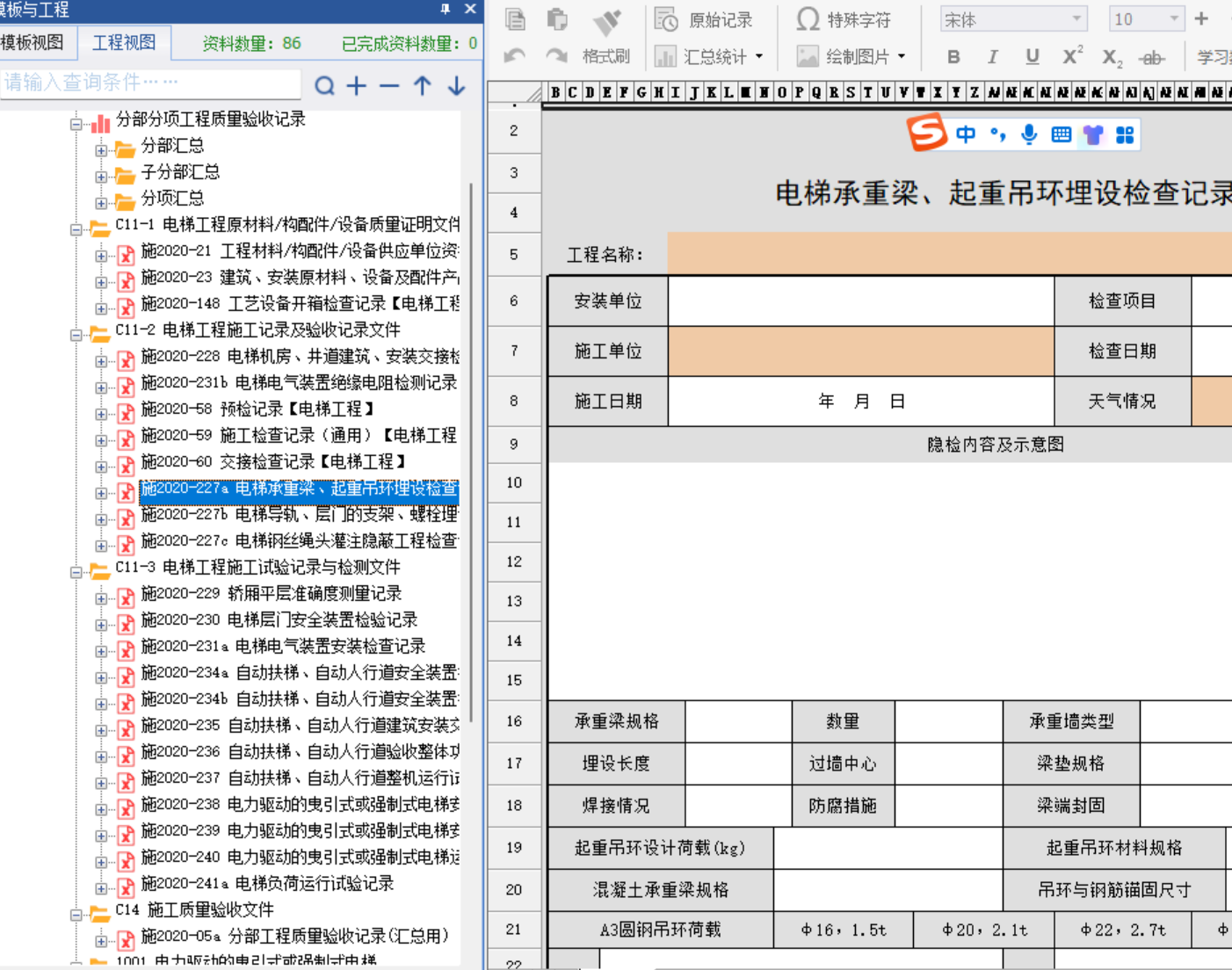The height and width of the screenshot is (970, 1232).
Task: Apply subscript X₂ formatting
Action: [x=1112, y=58]
